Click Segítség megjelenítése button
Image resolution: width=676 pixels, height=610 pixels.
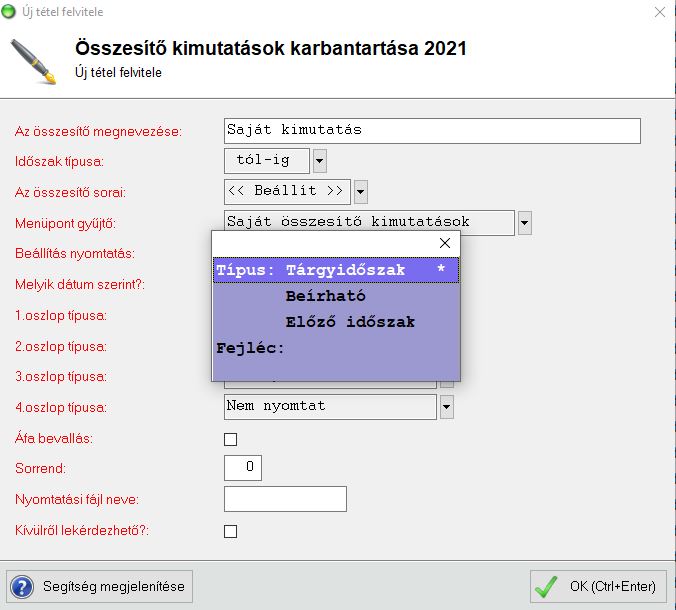pos(99,587)
